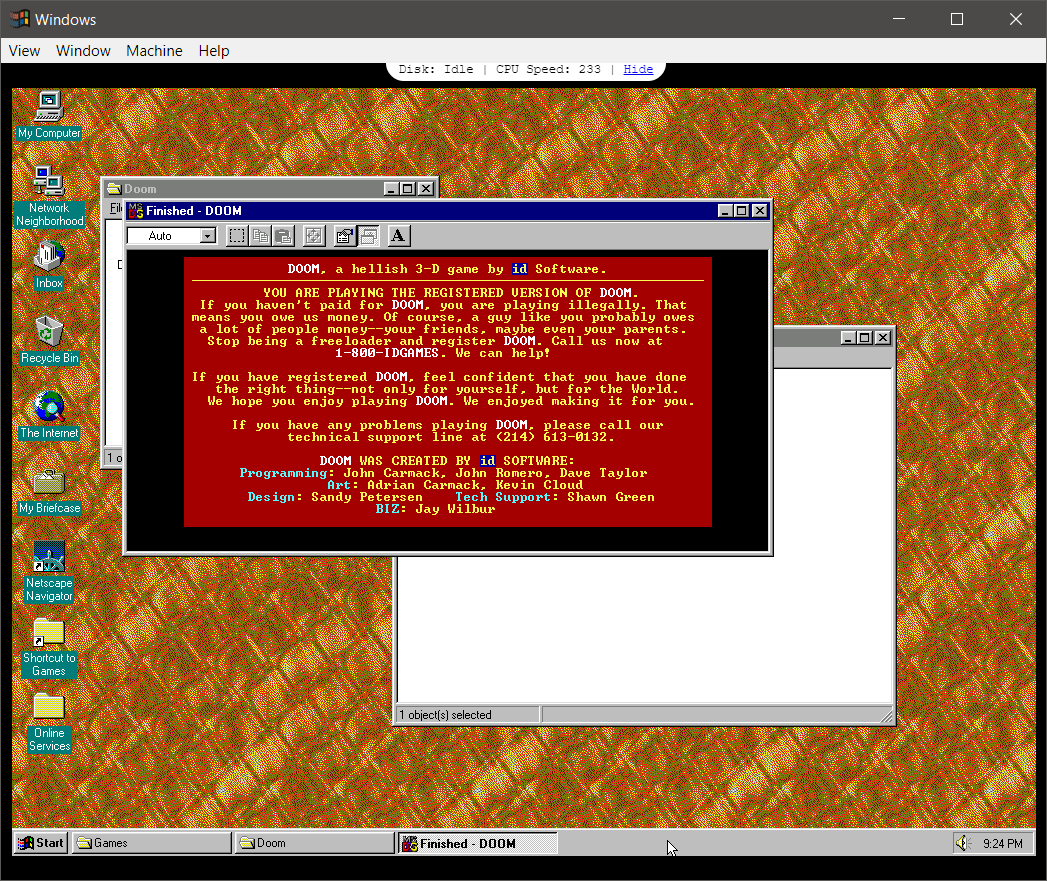The height and width of the screenshot is (881, 1047).
Task: Maximize the outer Windows emulator window
Action: (957, 19)
